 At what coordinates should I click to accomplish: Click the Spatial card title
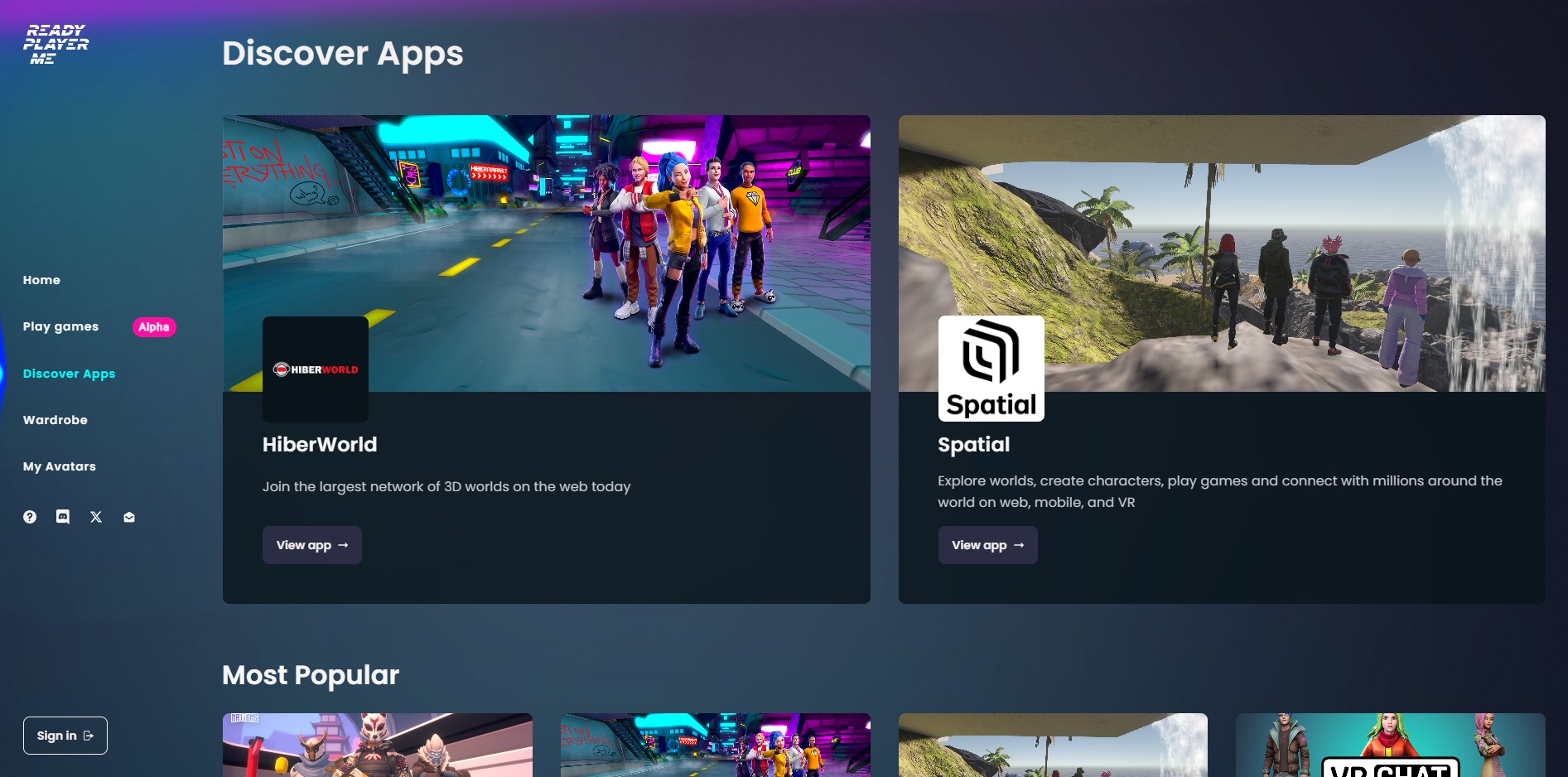click(974, 445)
